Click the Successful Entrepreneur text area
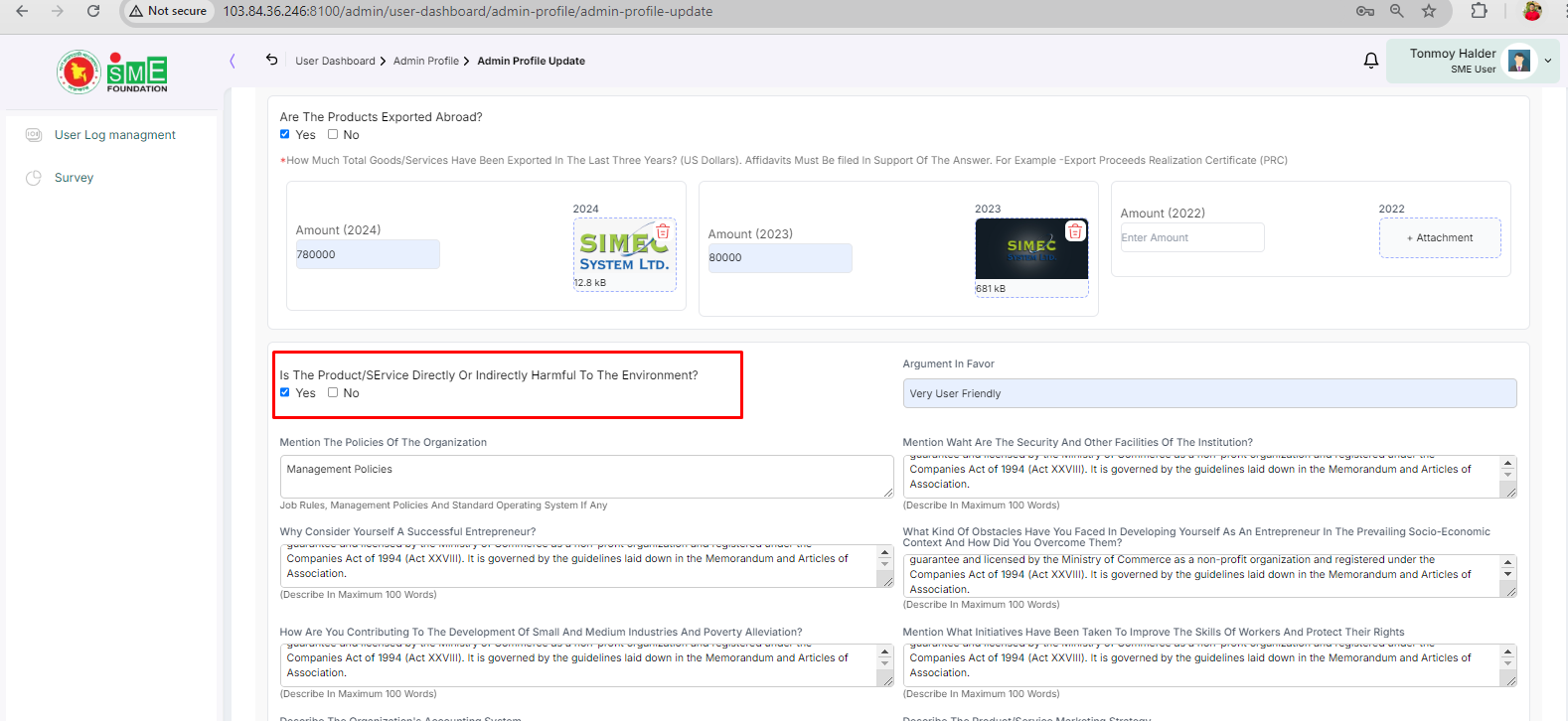1568x721 pixels. point(586,566)
